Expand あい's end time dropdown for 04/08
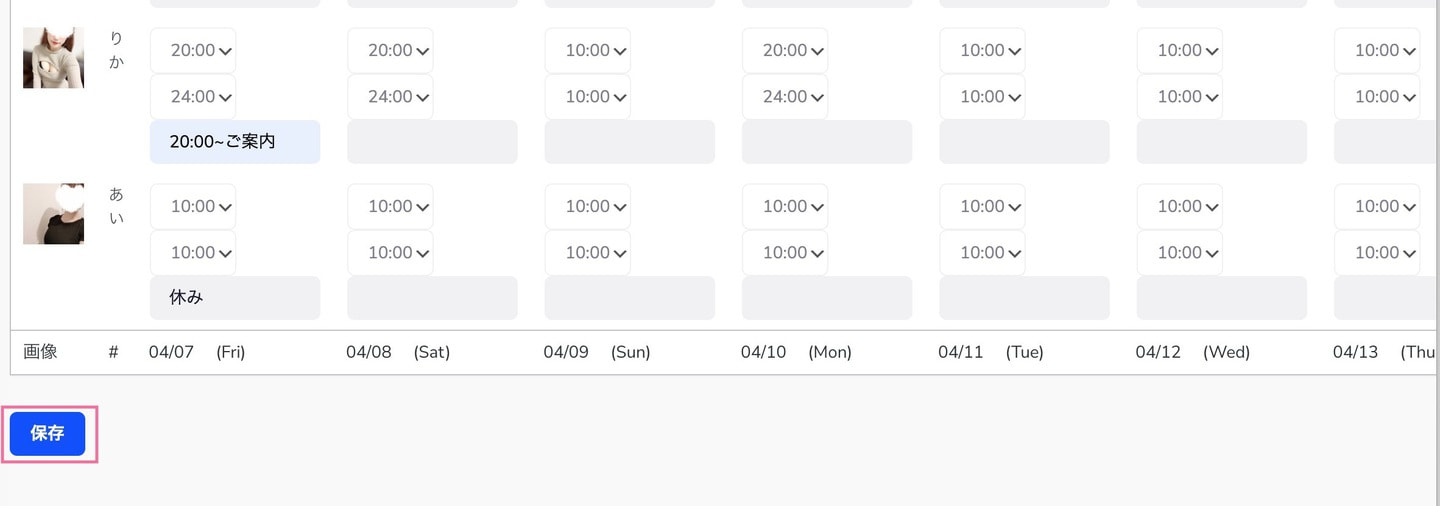The height and width of the screenshot is (506, 1440). 390,253
